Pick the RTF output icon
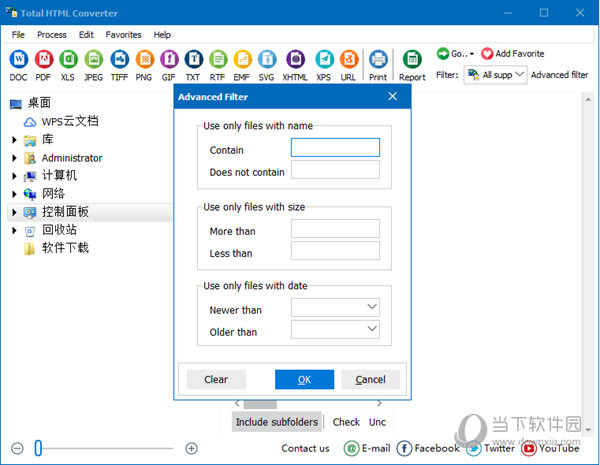 pos(218,59)
